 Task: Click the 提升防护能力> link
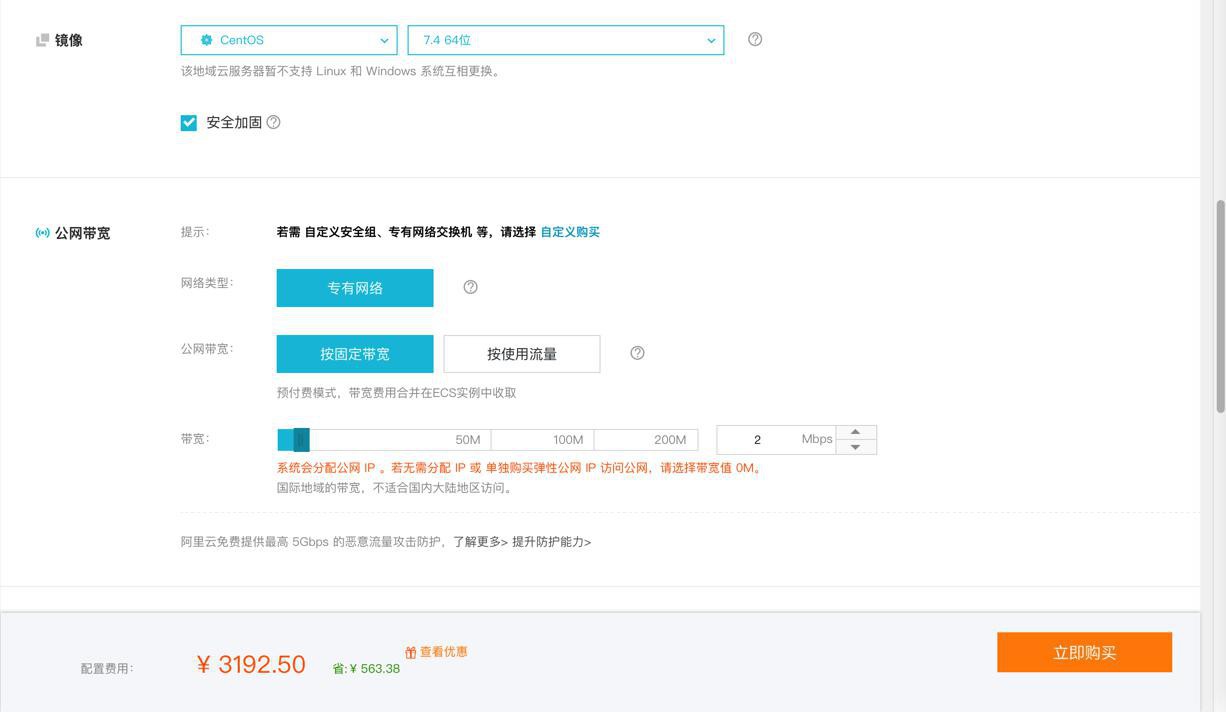click(551, 542)
